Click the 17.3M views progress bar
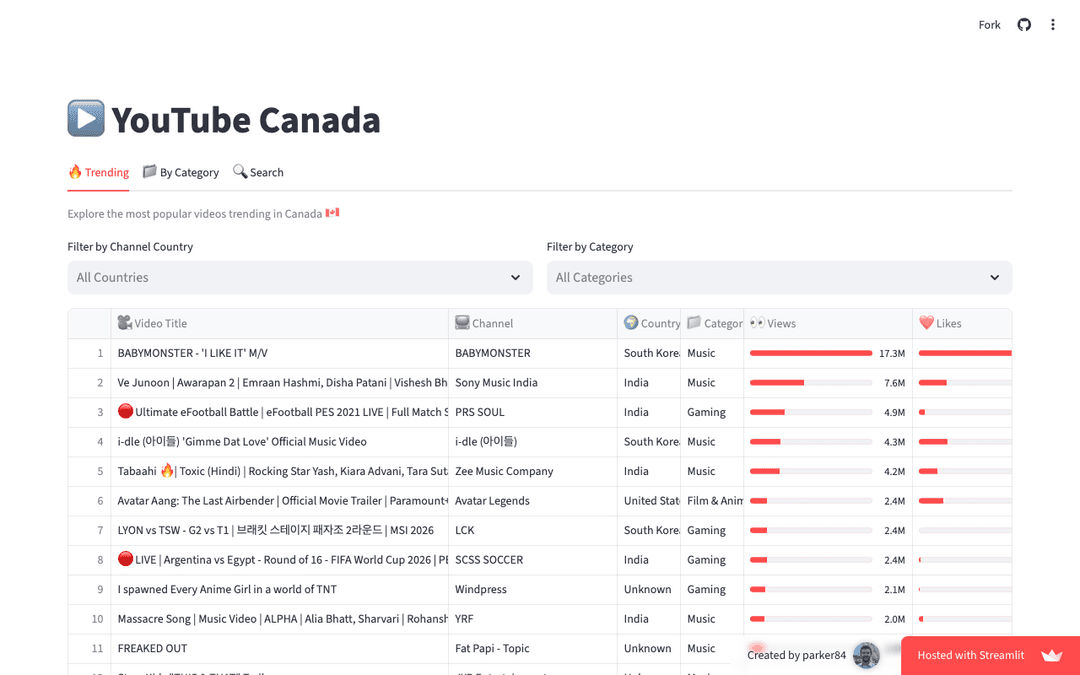This screenshot has height=675, width=1080. pyautogui.click(x=811, y=353)
